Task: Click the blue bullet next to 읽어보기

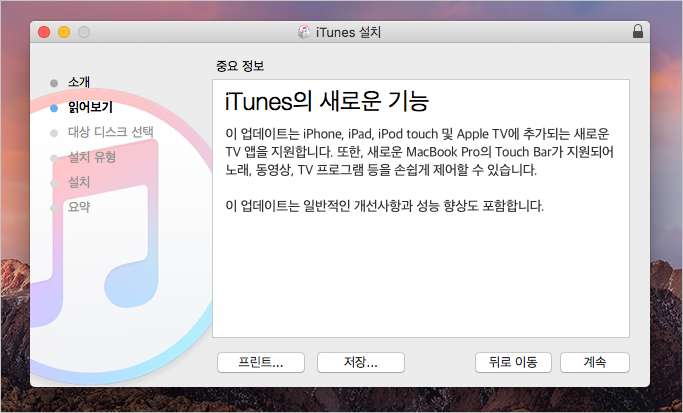Action: [x=54, y=108]
